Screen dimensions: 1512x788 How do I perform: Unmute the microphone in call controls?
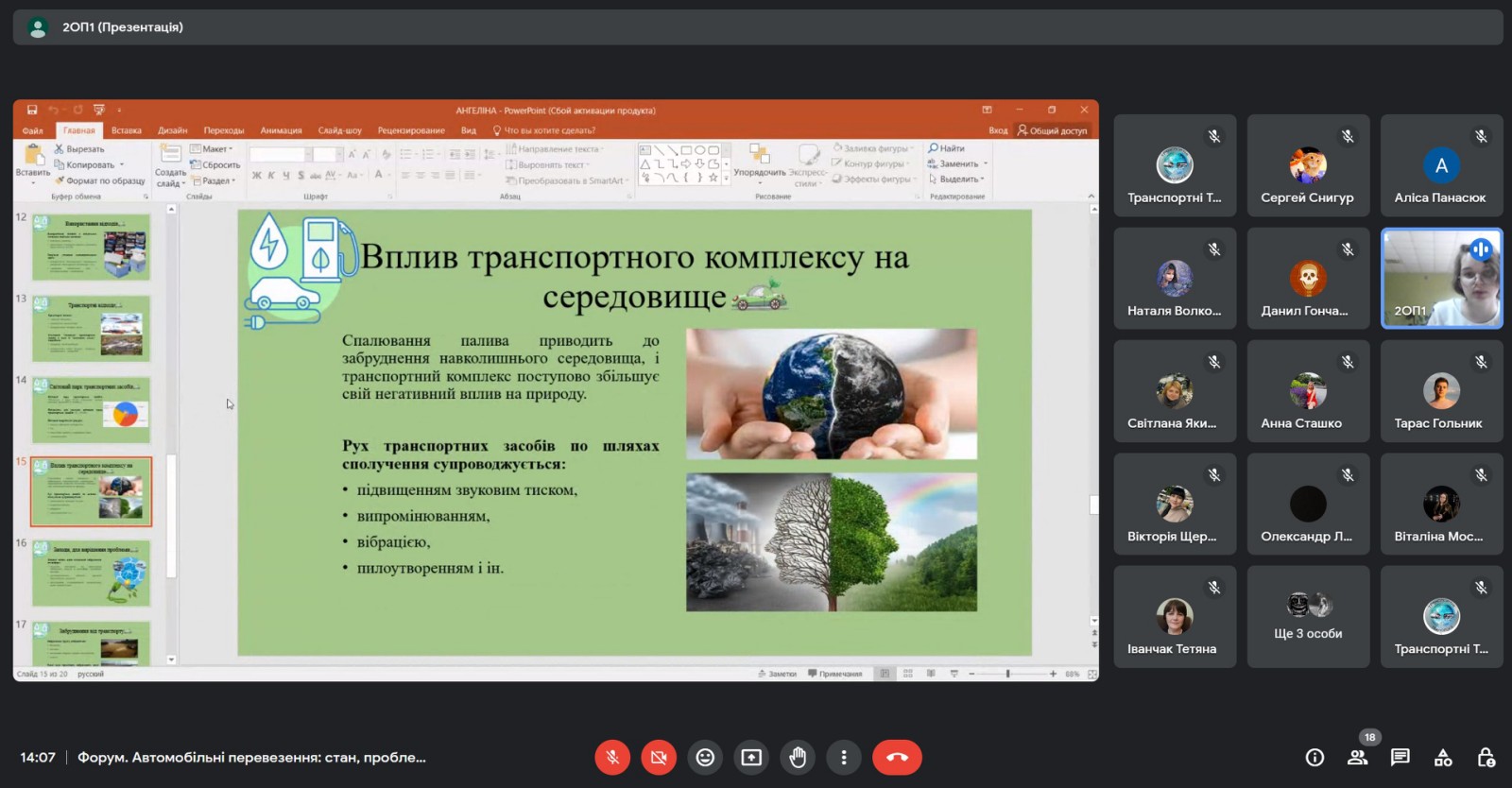click(x=612, y=757)
